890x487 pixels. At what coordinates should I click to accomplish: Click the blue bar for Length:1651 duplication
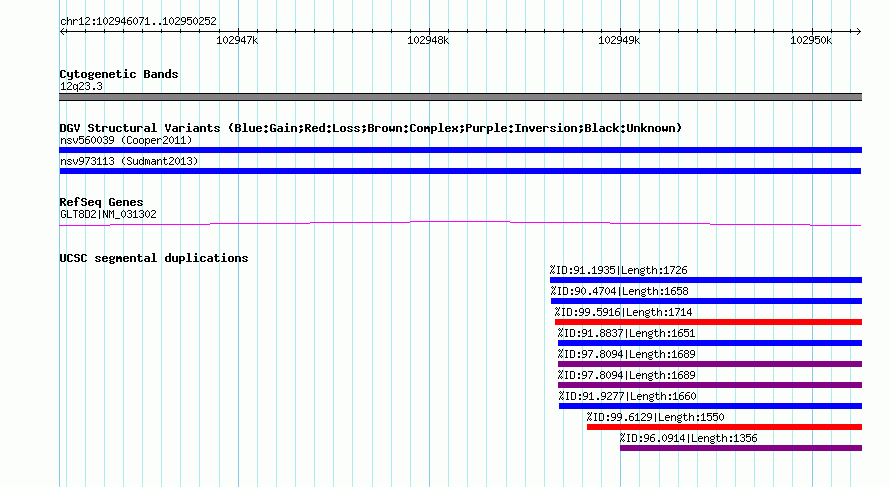pos(710,343)
